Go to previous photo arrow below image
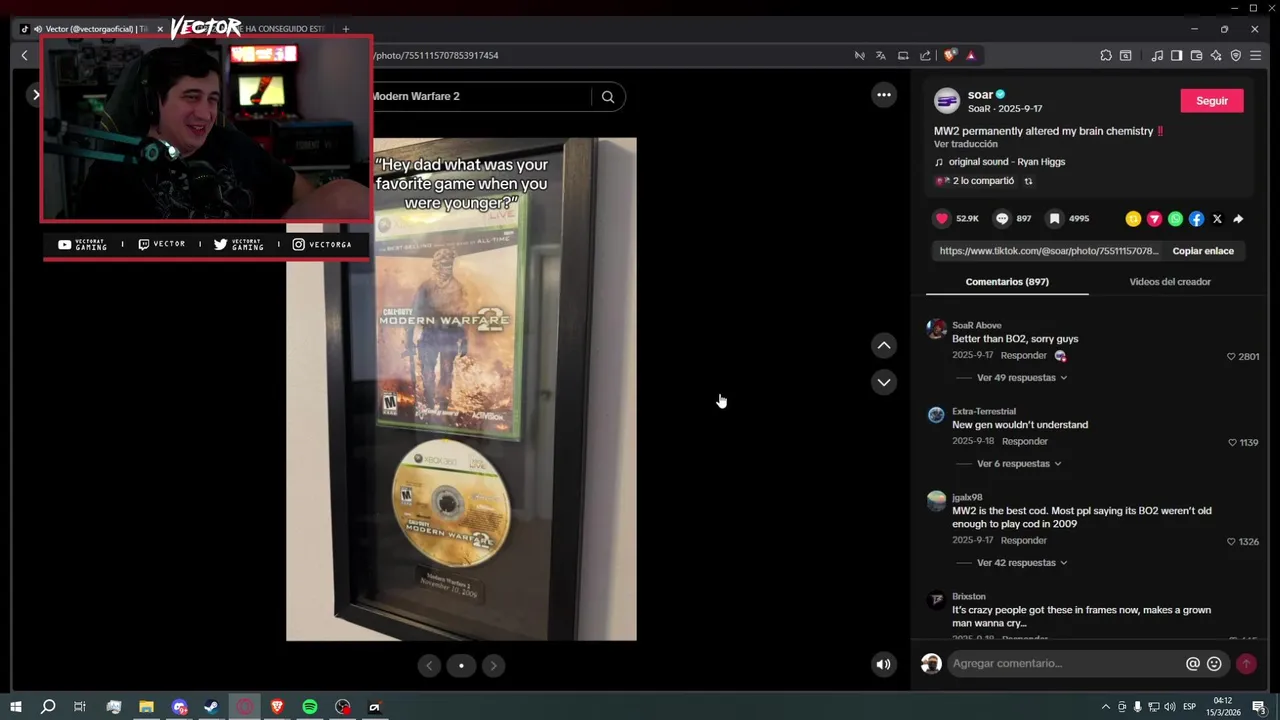1280x720 pixels. 429,666
